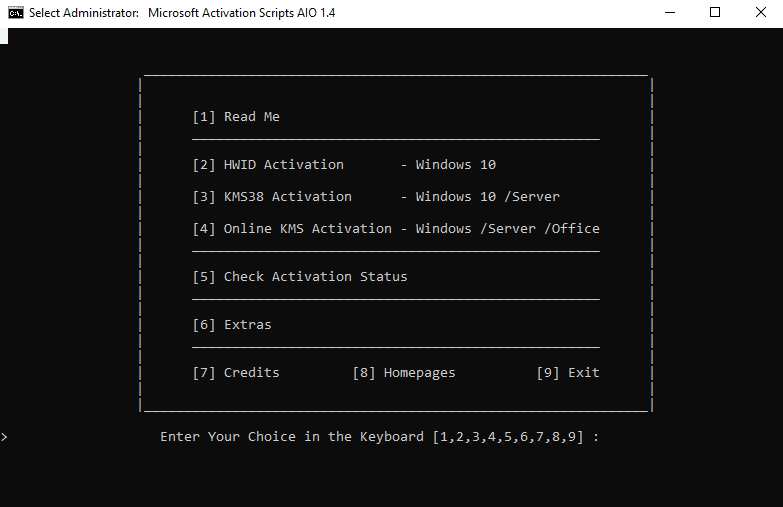The width and height of the screenshot is (783, 507).
Task: Click 'Windows /Server /Office' text
Action: pyautogui.click(x=508, y=229)
